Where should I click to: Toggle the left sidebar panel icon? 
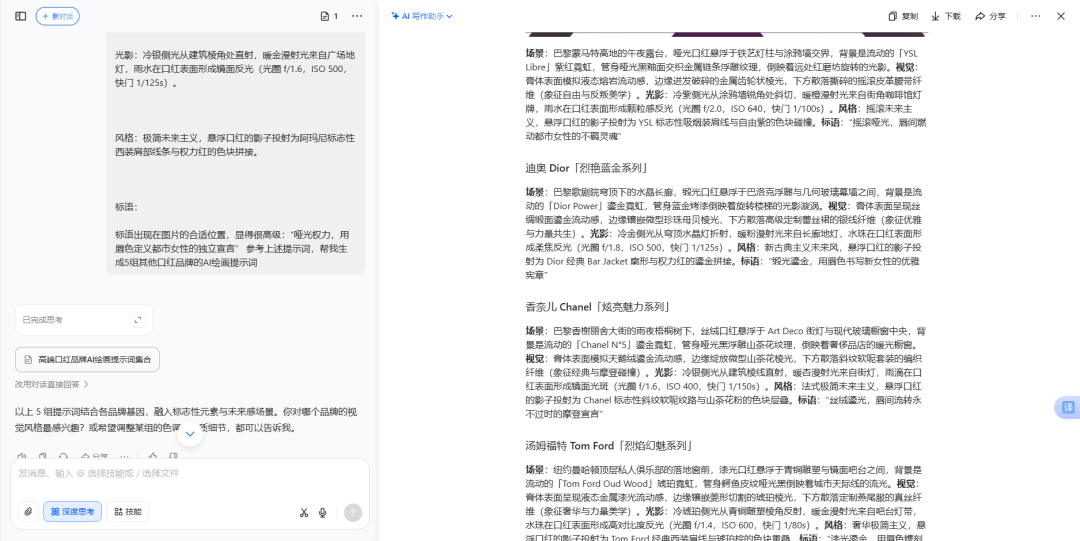click(x=21, y=16)
